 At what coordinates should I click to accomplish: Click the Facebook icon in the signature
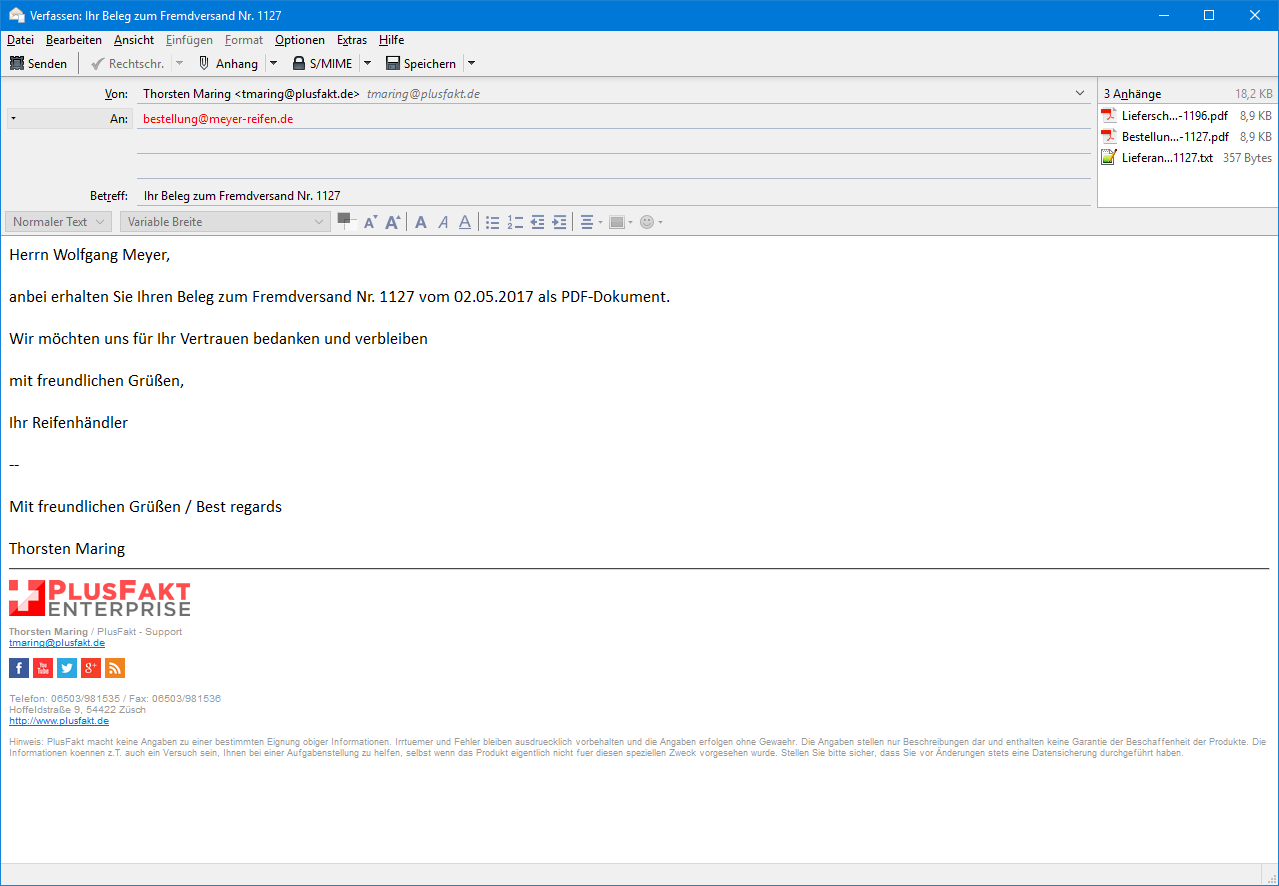(19, 668)
